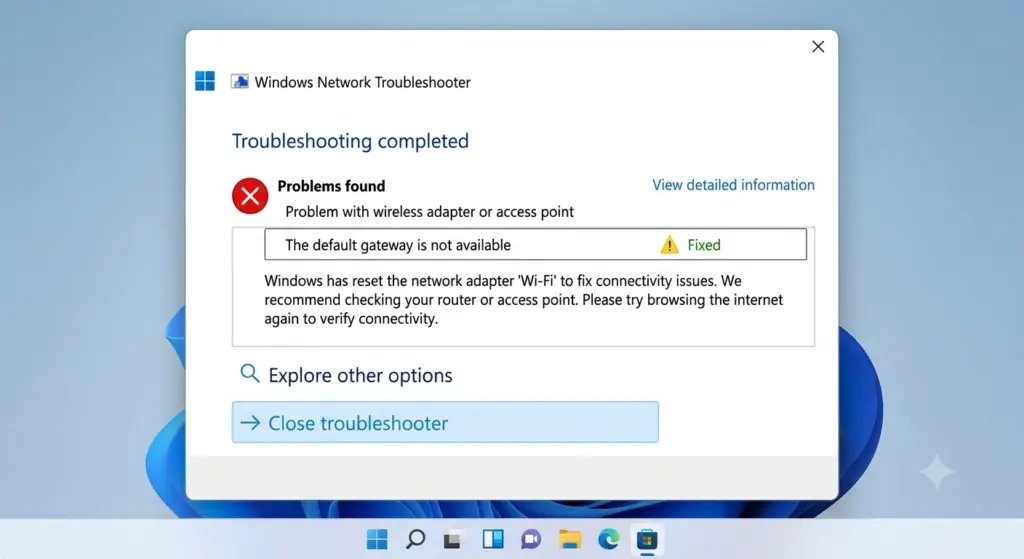Viewport: 1024px width, 559px height.
Task: Click the yellow warning icon beside Fixed
Action: pos(669,245)
